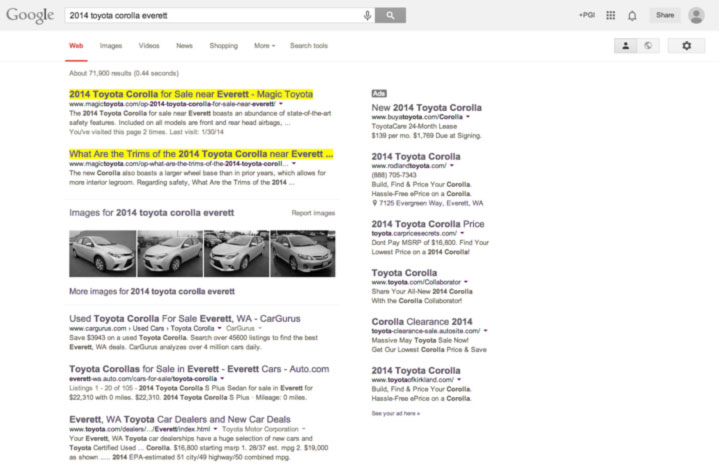Expand arrow beside everett-wa.auto.com URL
This screenshot has width=719, height=467.
(x=222, y=379)
